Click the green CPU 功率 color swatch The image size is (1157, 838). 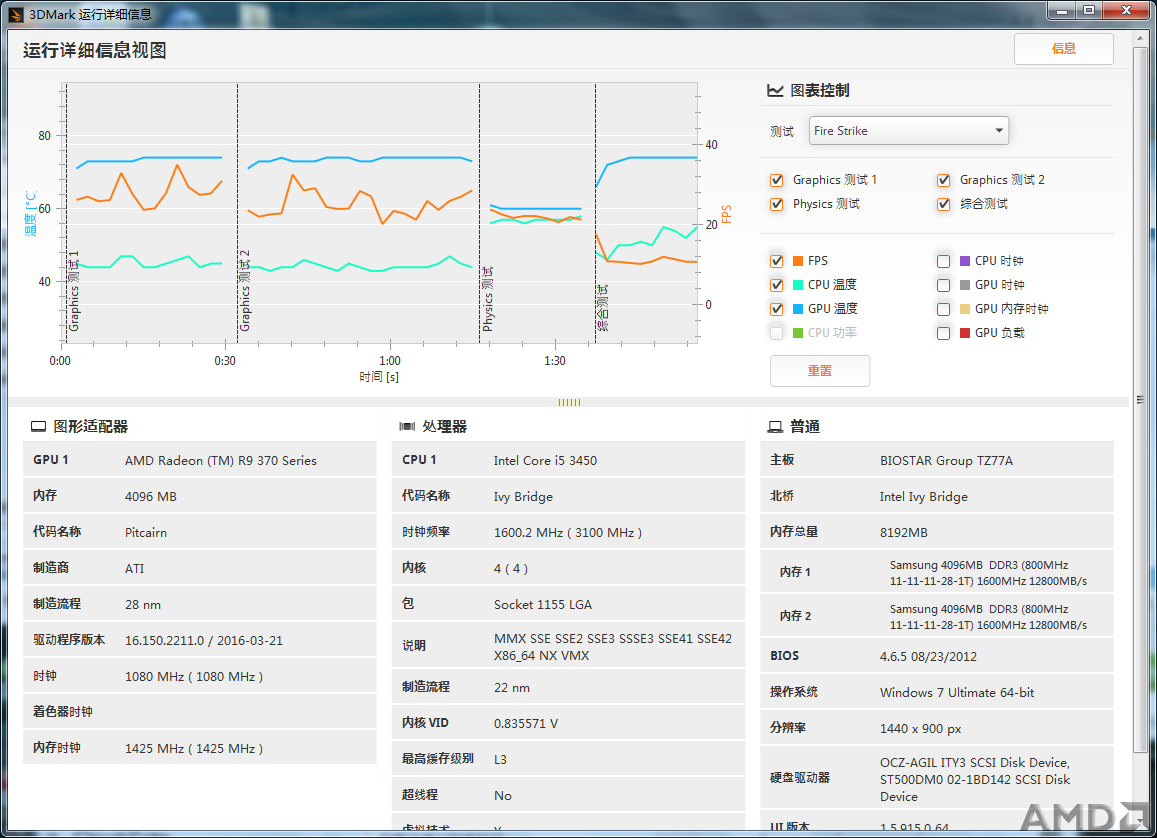click(798, 333)
